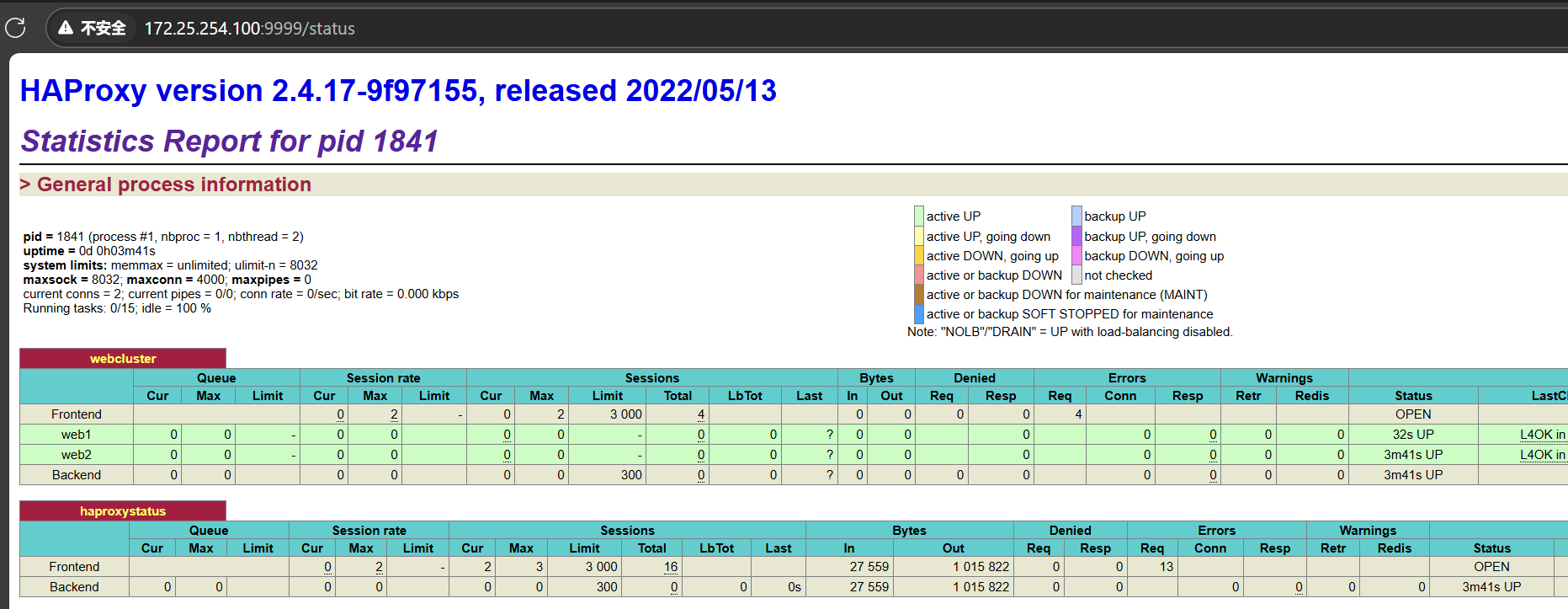Click haproxystatus Frontend session rate max 2

[379, 567]
